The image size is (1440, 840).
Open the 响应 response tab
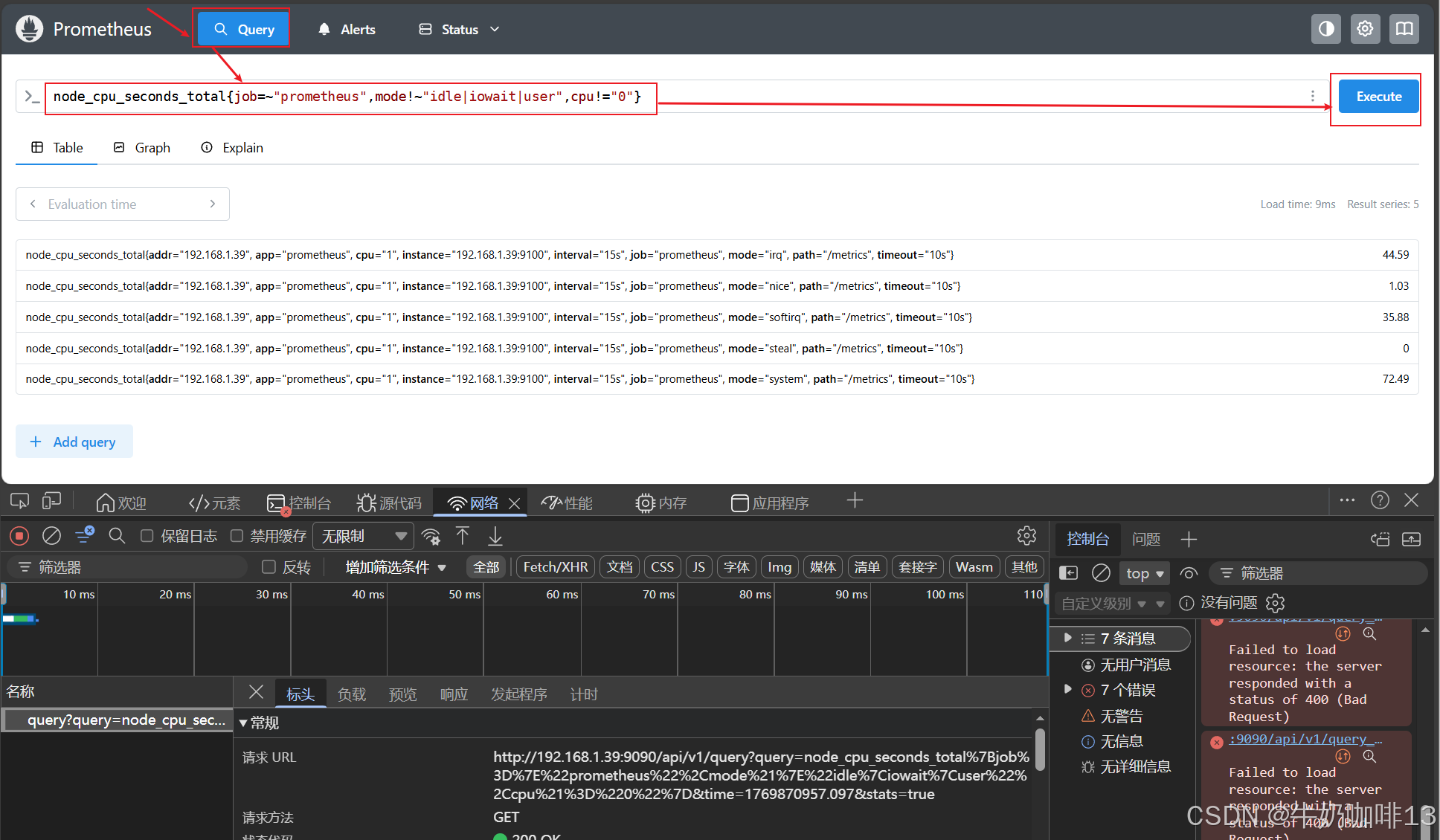coord(454,694)
